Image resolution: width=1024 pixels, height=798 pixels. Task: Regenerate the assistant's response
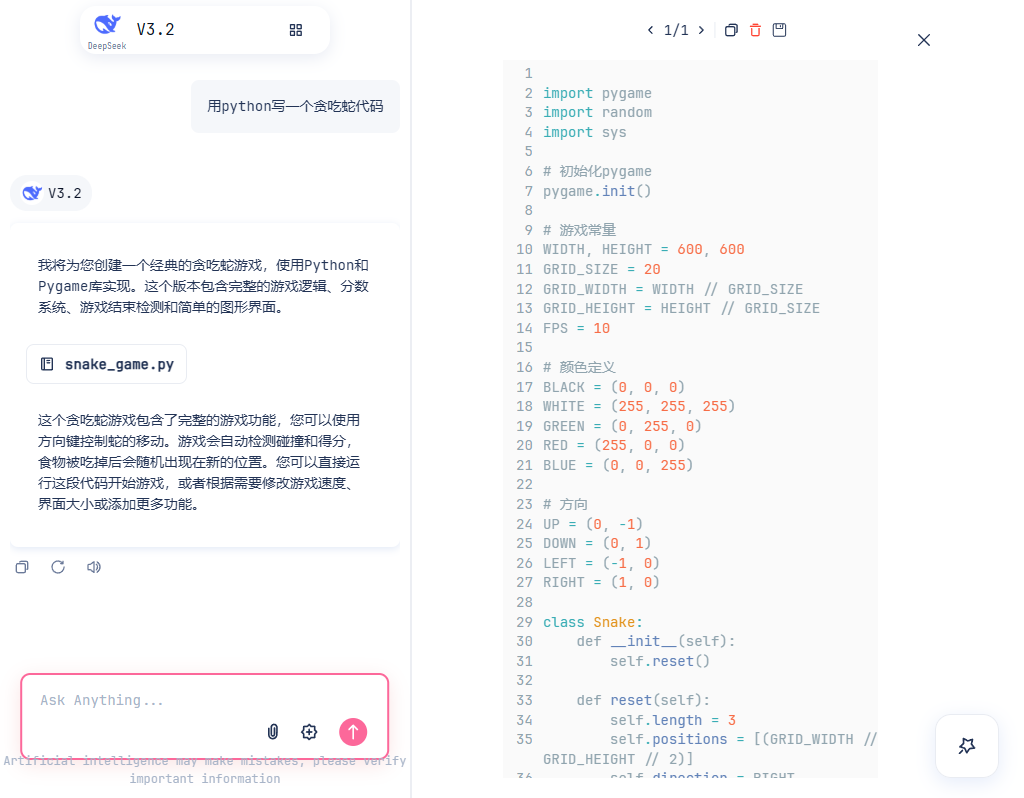point(58,567)
